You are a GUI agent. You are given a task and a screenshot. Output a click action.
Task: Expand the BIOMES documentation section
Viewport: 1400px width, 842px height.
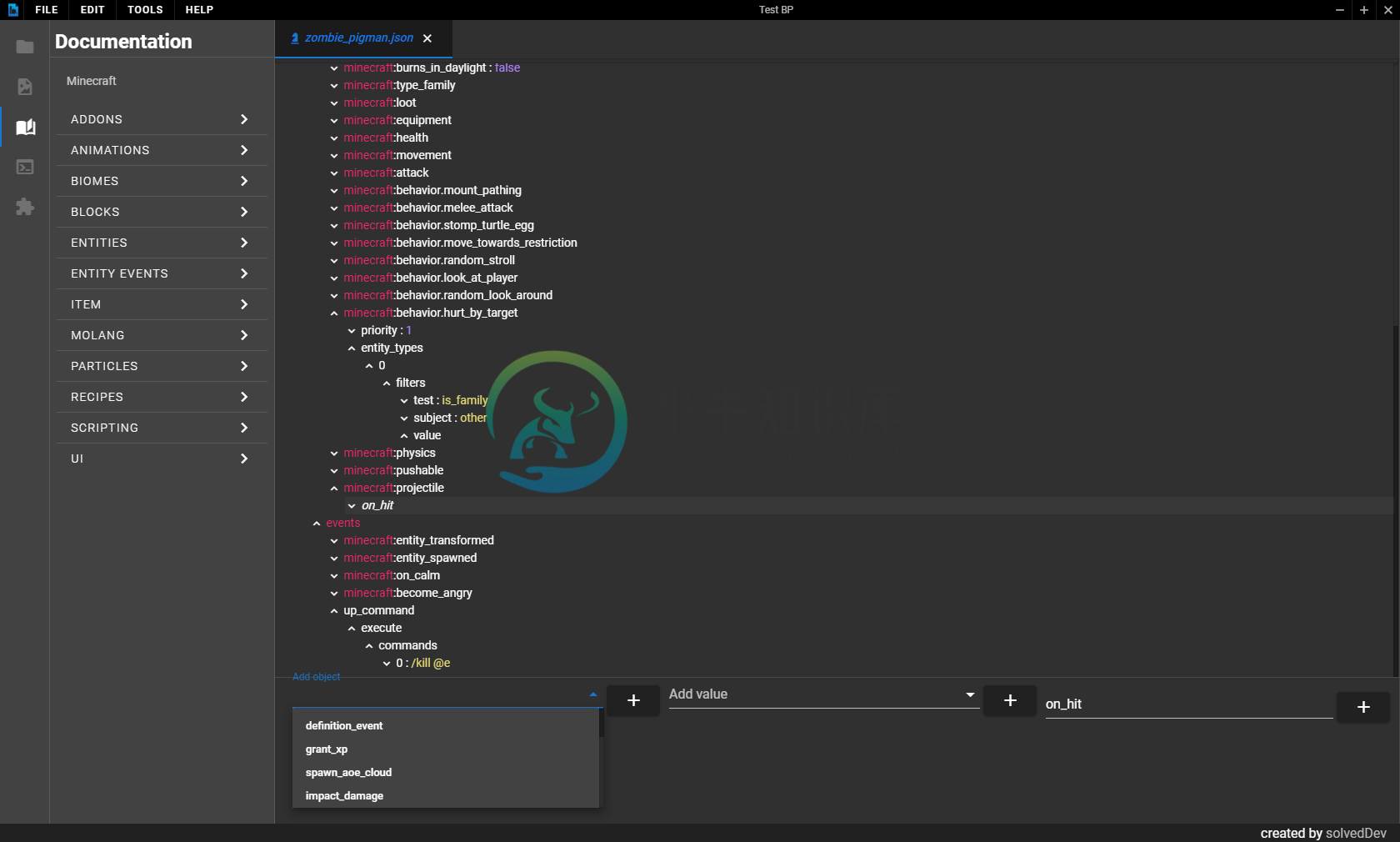point(162,181)
